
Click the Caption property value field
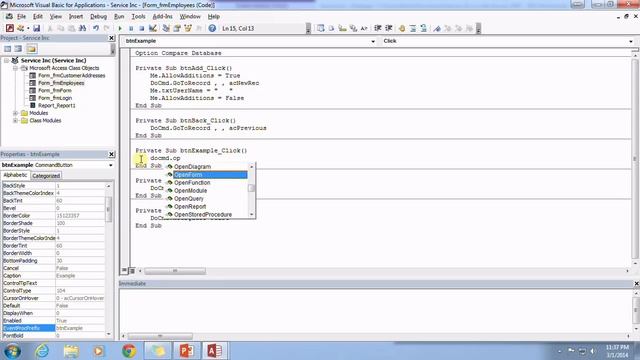click(80, 276)
